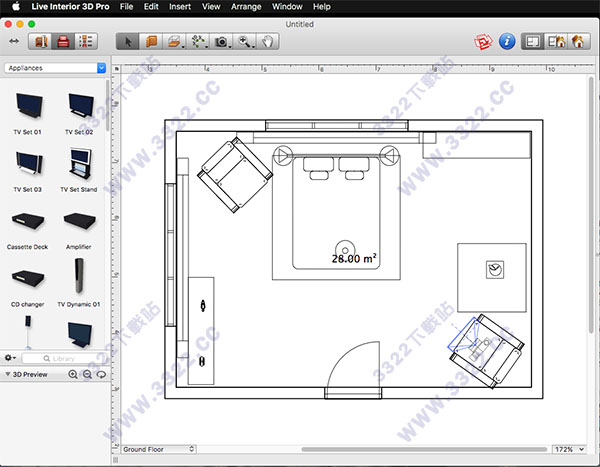Image resolution: width=600 pixels, height=467 pixels.
Task: Open the Arrange menu
Action: pyautogui.click(x=246, y=7)
